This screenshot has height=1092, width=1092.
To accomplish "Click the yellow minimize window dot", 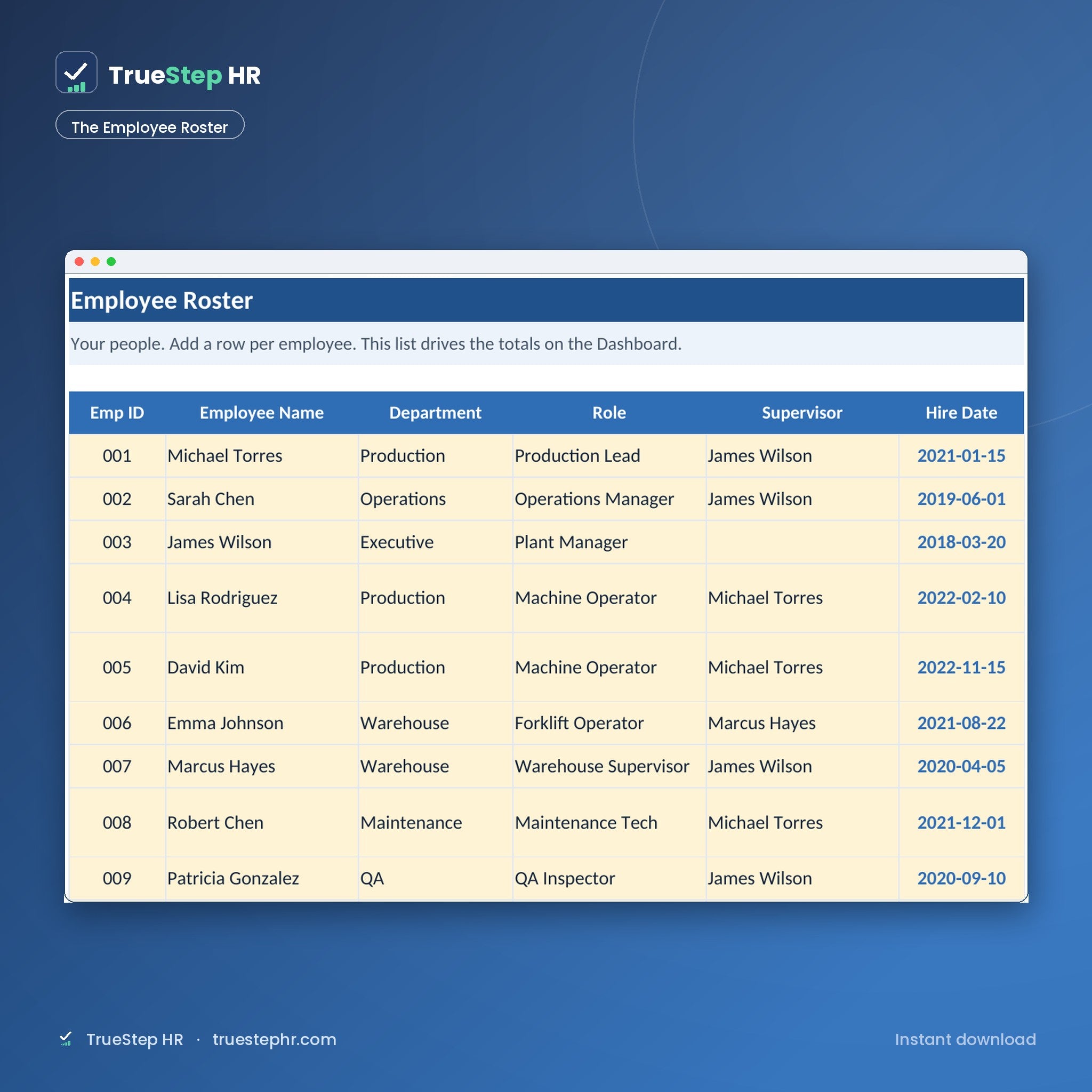I will [x=95, y=262].
